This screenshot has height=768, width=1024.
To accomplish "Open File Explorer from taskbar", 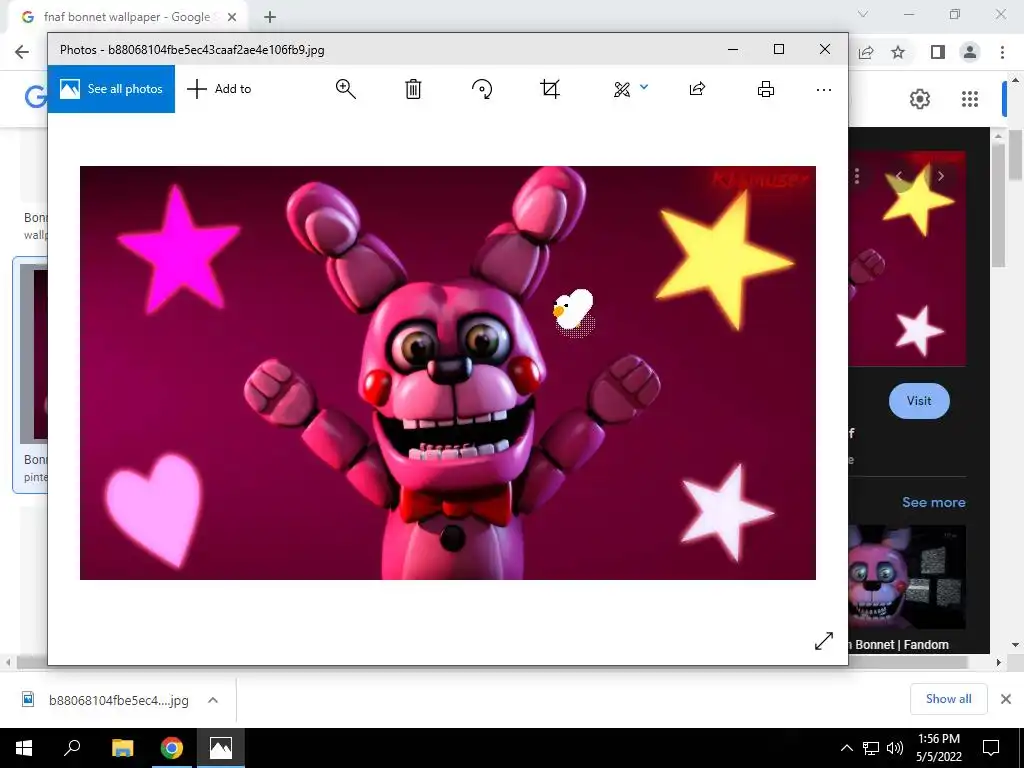I will coord(122,748).
